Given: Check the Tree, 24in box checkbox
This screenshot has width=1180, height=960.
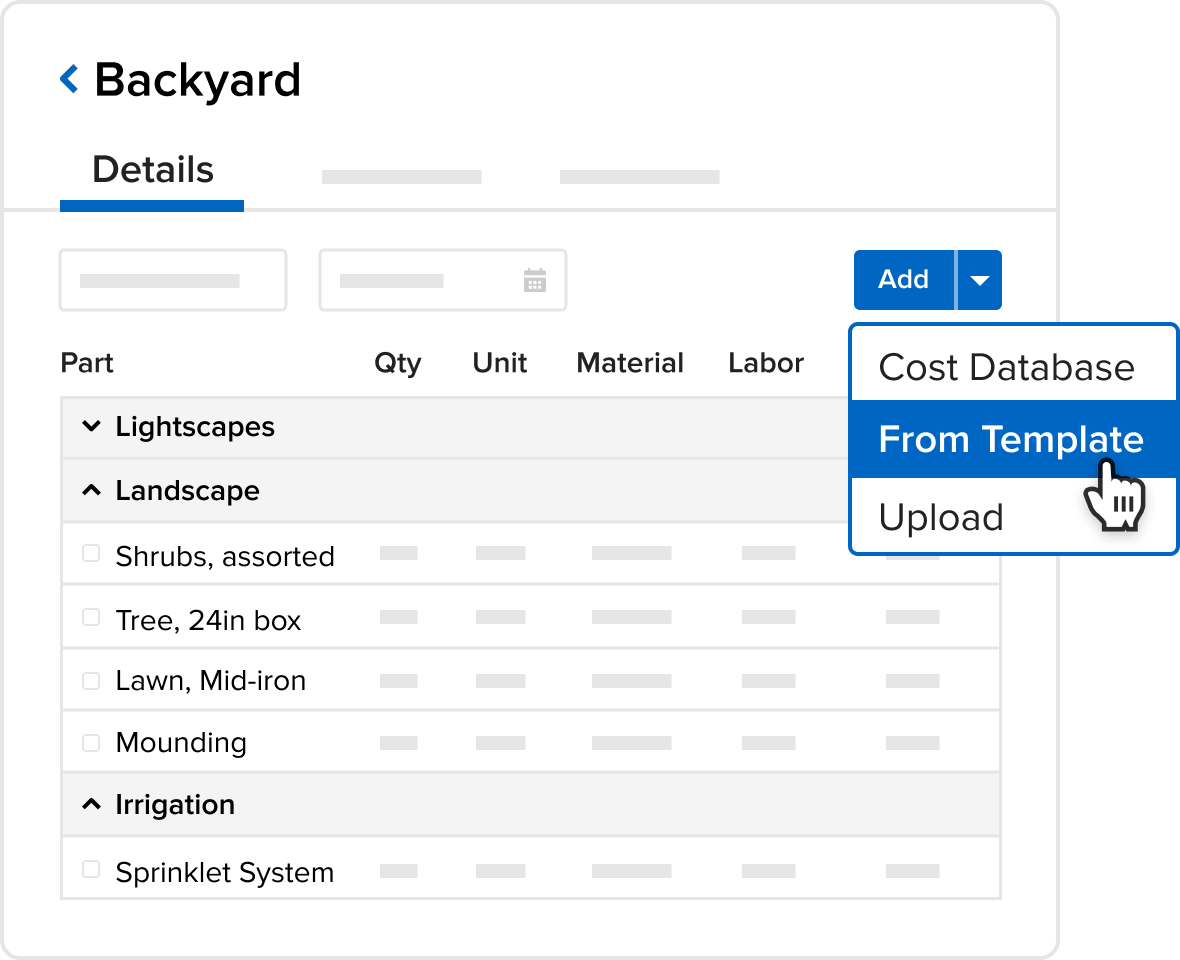Looking at the screenshot, I should tap(91, 618).
